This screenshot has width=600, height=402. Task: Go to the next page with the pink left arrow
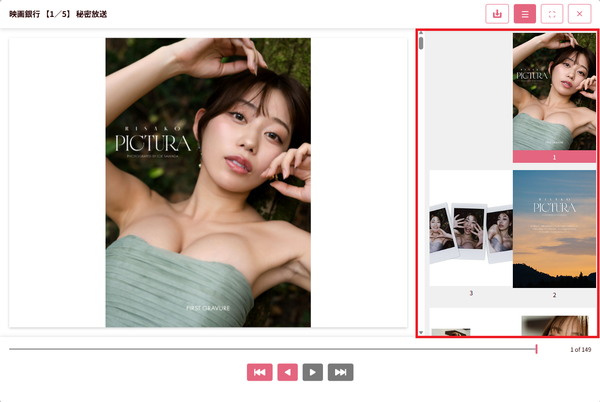[x=287, y=372]
